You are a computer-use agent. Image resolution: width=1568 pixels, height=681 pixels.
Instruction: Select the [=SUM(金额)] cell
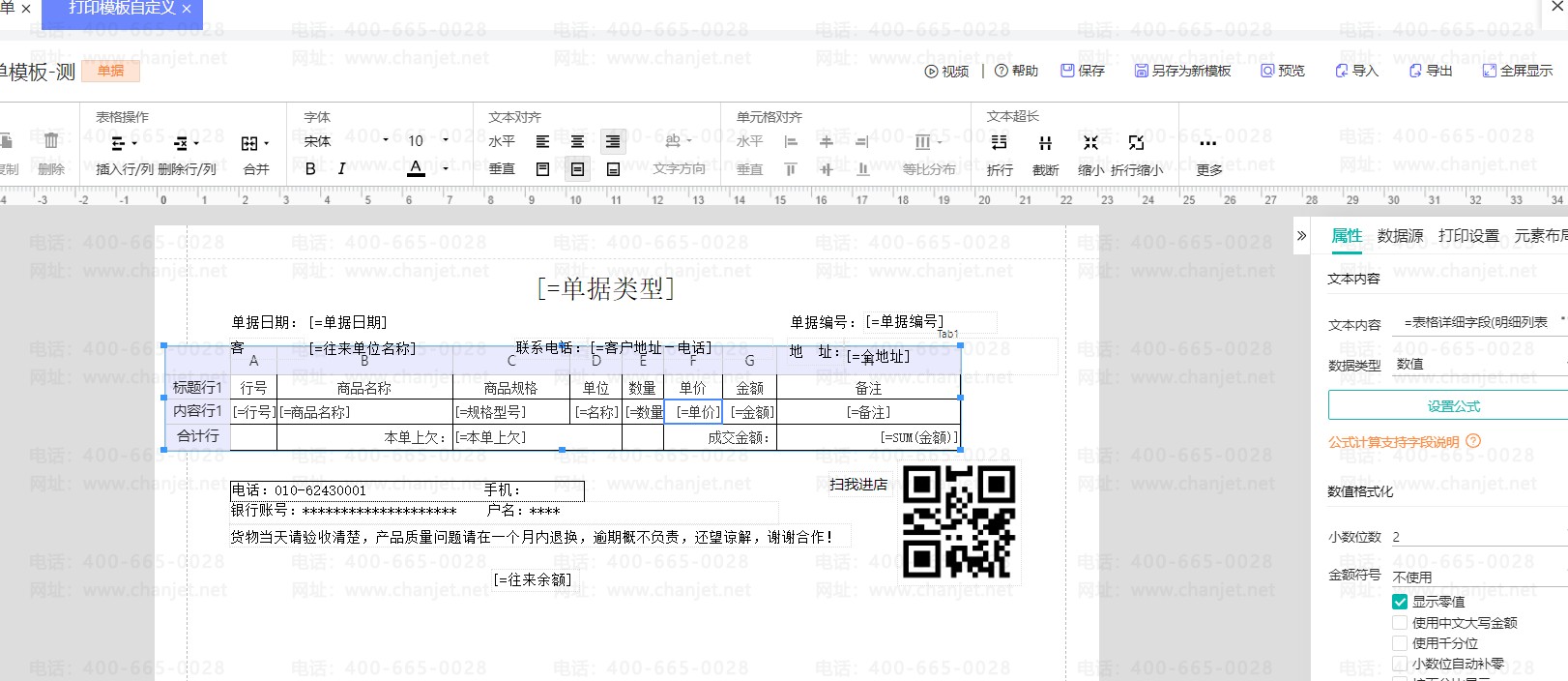(x=868, y=437)
